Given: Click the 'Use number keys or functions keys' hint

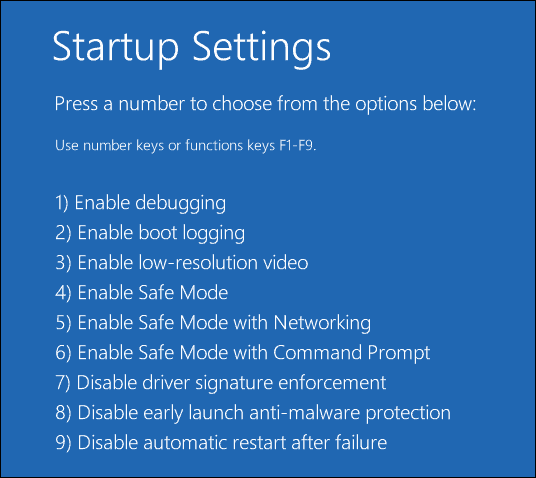Looking at the screenshot, I should point(186,146).
